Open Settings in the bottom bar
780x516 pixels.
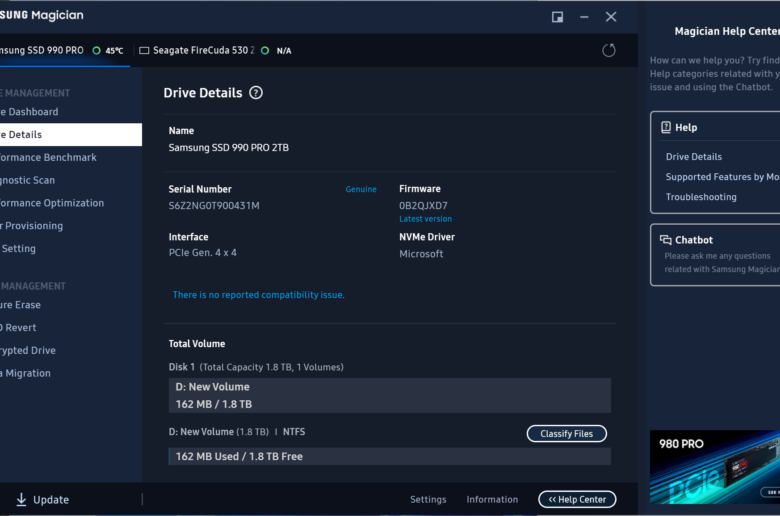click(428, 499)
